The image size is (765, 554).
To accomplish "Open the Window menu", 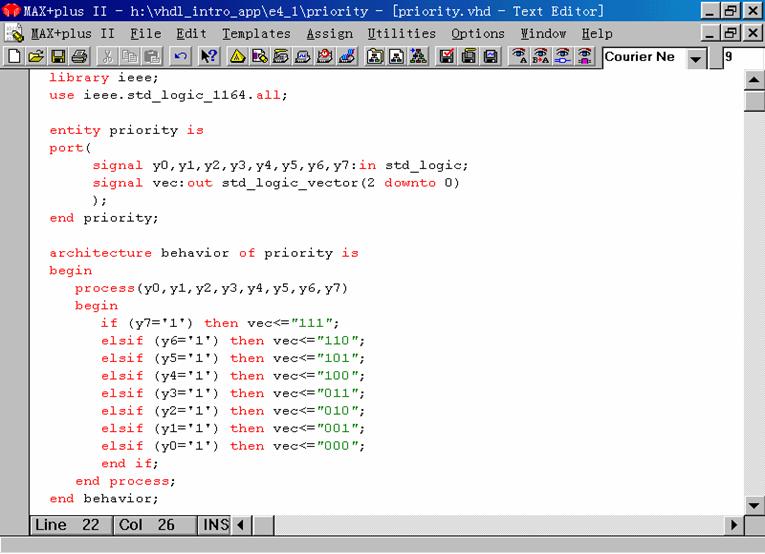I will [x=543, y=34].
